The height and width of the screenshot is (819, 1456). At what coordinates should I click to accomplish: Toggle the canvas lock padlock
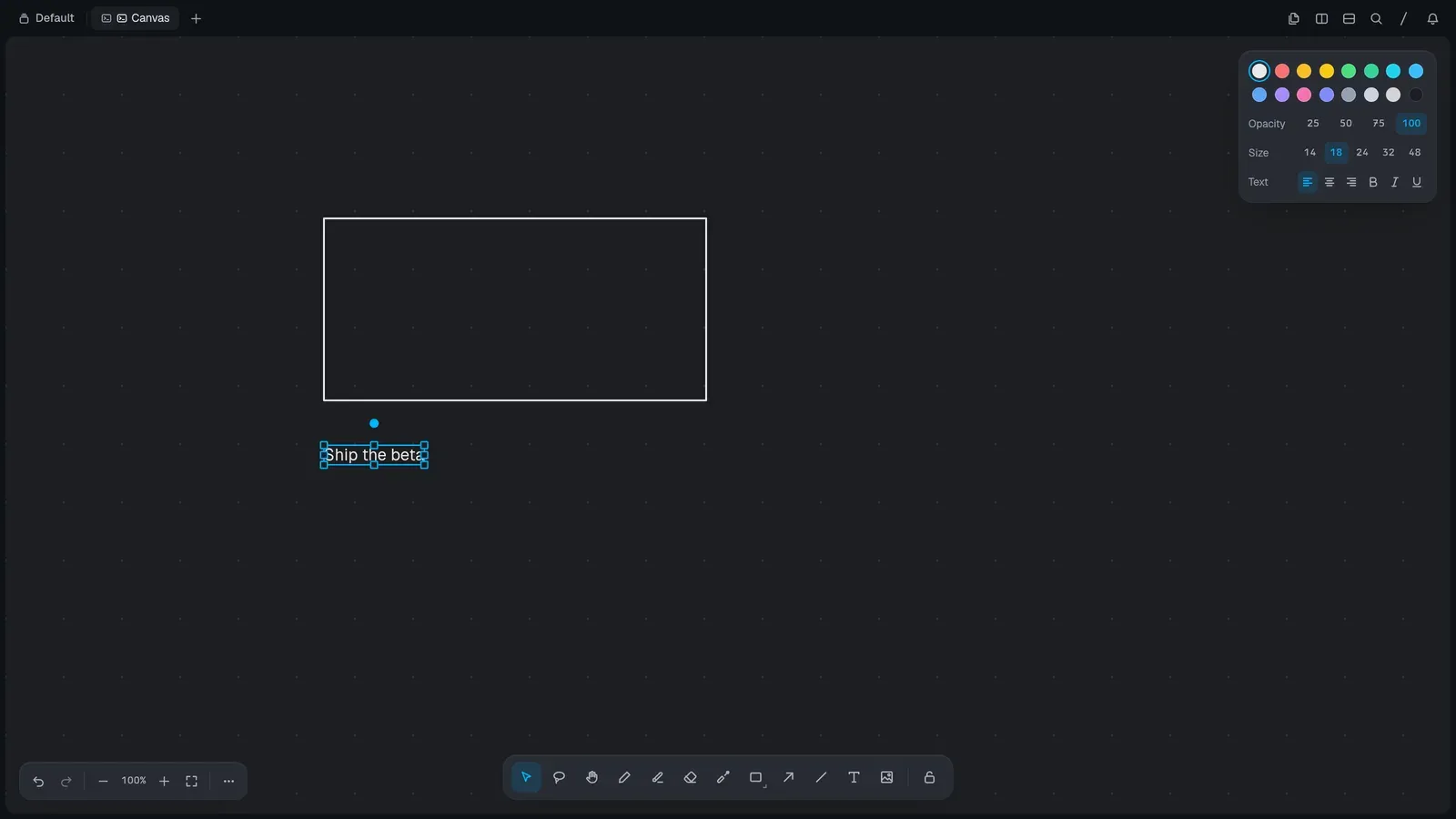click(x=929, y=777)
